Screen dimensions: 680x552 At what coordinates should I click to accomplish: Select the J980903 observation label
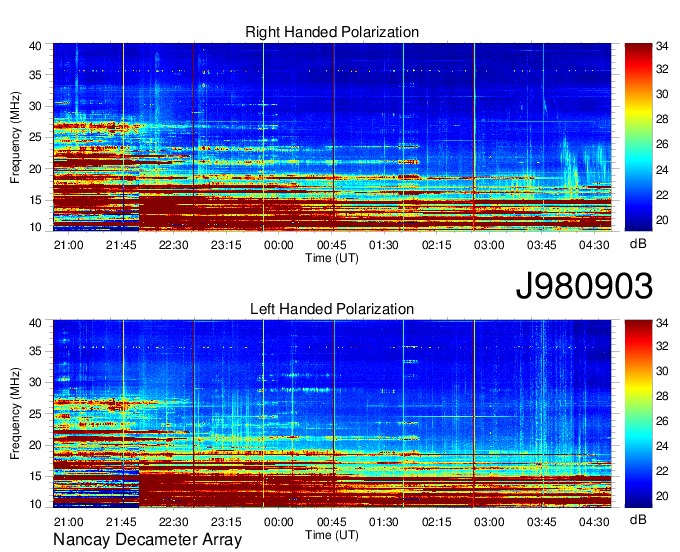click(x=584, y=285)
